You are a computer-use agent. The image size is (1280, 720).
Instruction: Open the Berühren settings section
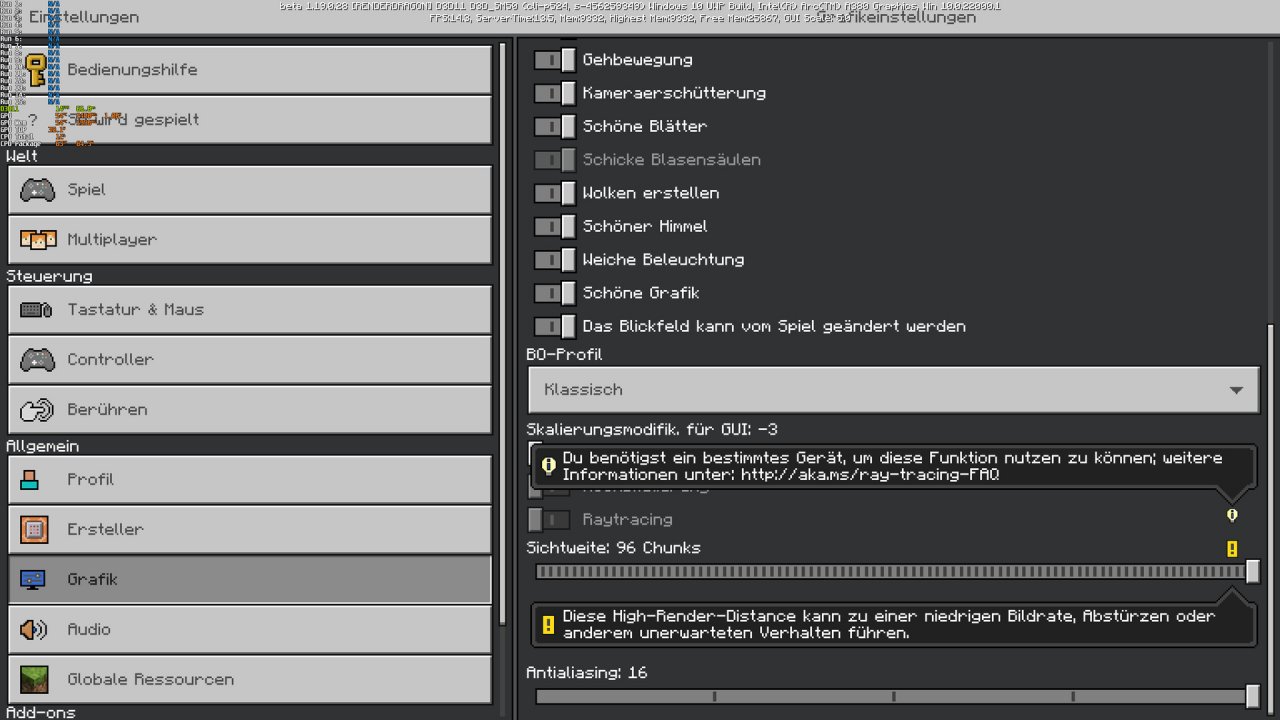point(250,410)
